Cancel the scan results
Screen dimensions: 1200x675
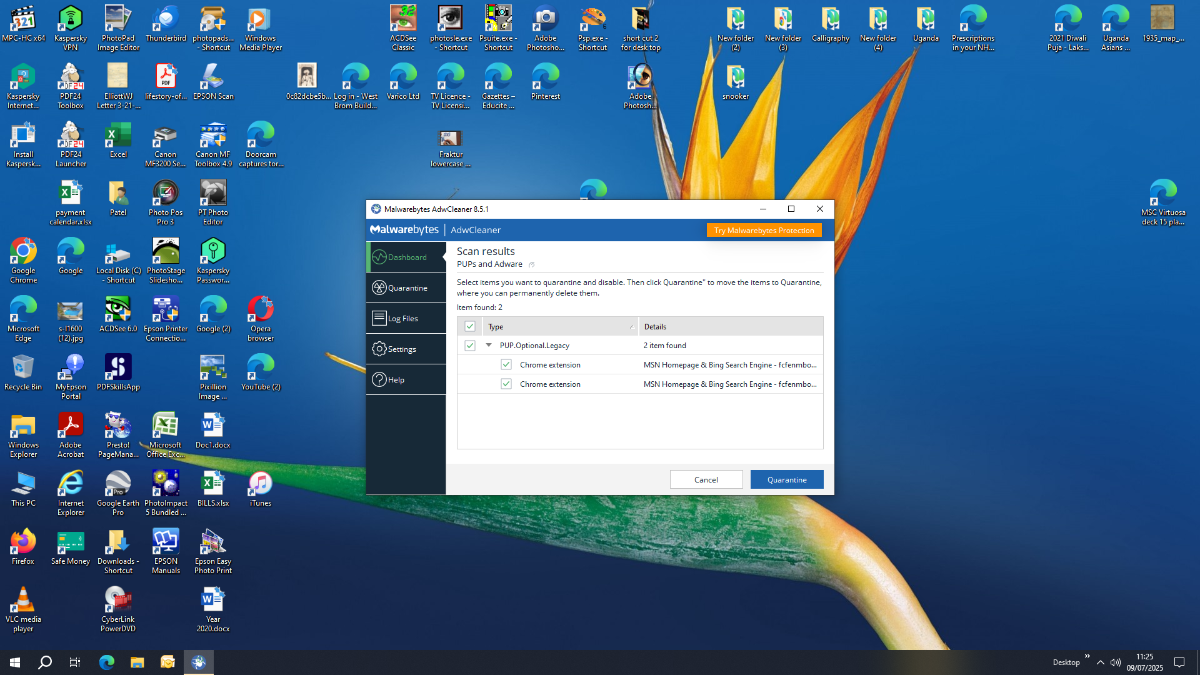[x=706, y=480]
